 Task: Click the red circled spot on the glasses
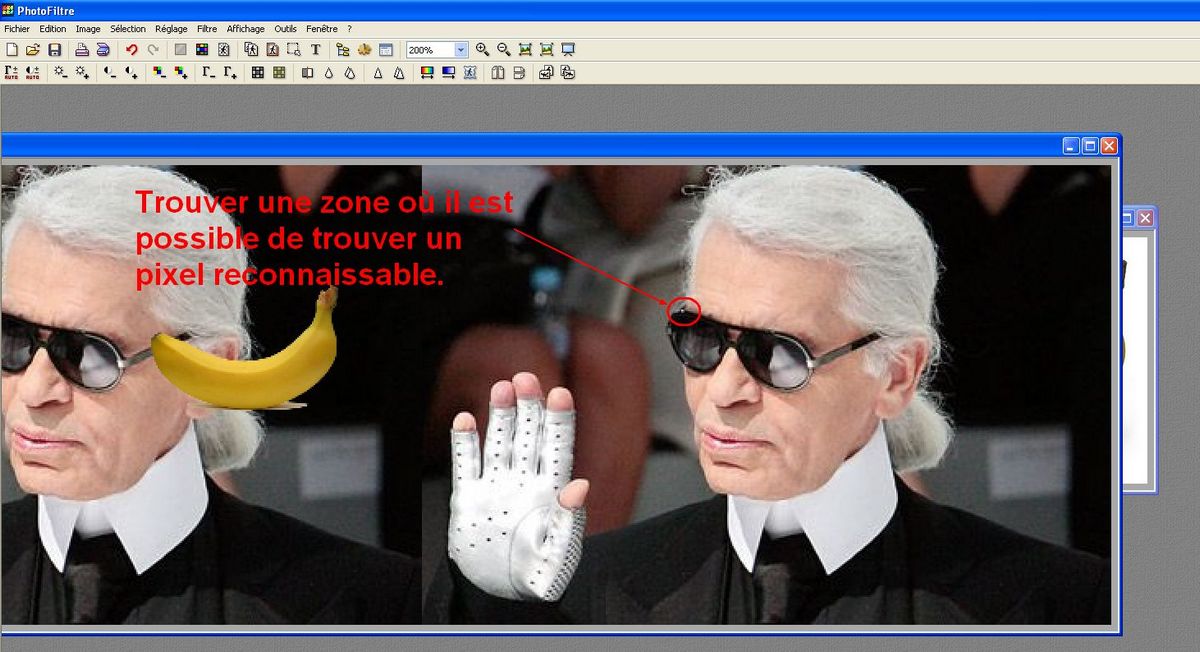point(683,311)
